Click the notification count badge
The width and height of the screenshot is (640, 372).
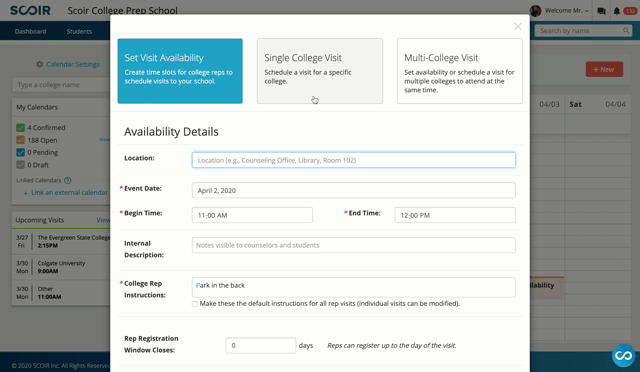[x=631, y=11]
